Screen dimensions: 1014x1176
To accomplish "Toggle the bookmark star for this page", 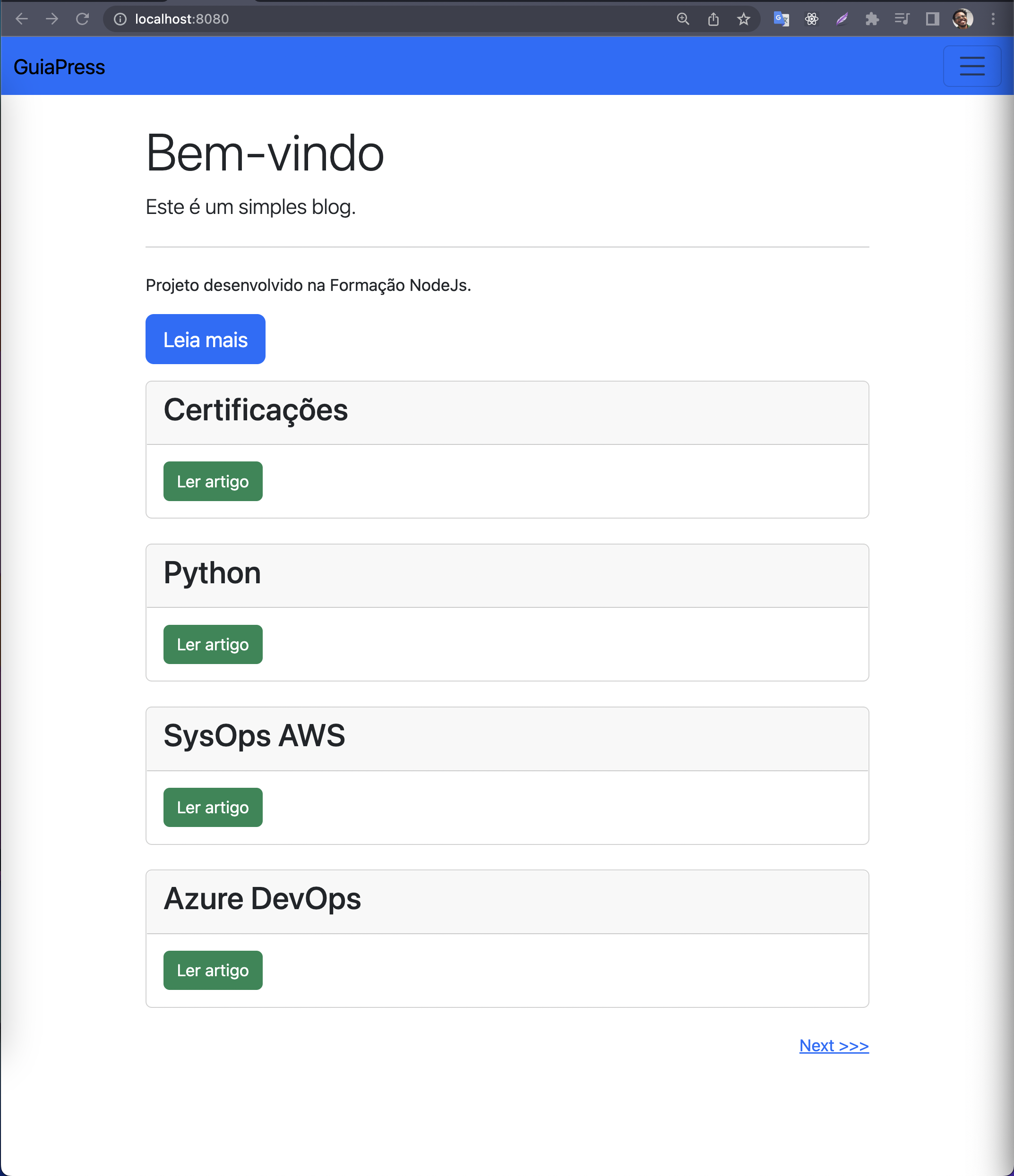I will click(743, 19).
